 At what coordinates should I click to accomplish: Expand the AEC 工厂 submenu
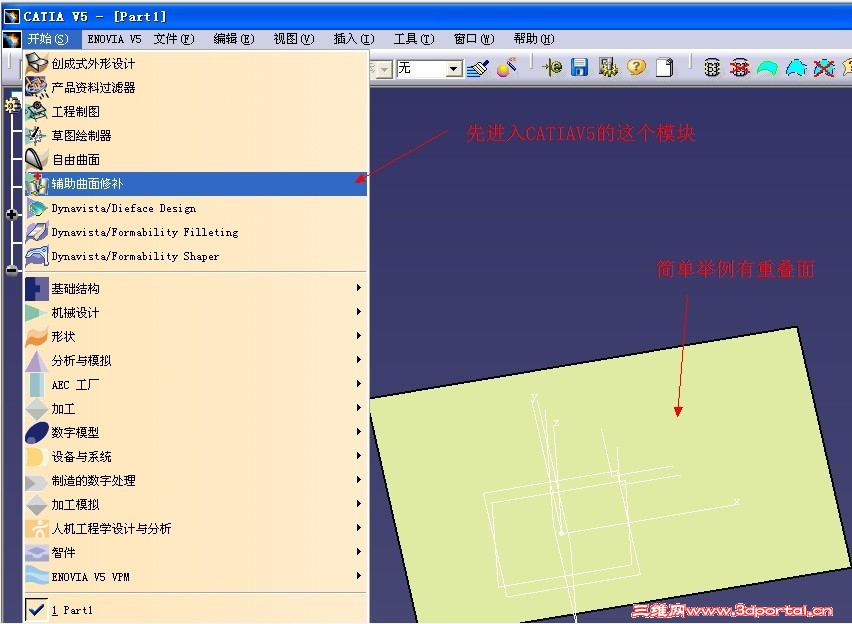[x=196, y=385]
